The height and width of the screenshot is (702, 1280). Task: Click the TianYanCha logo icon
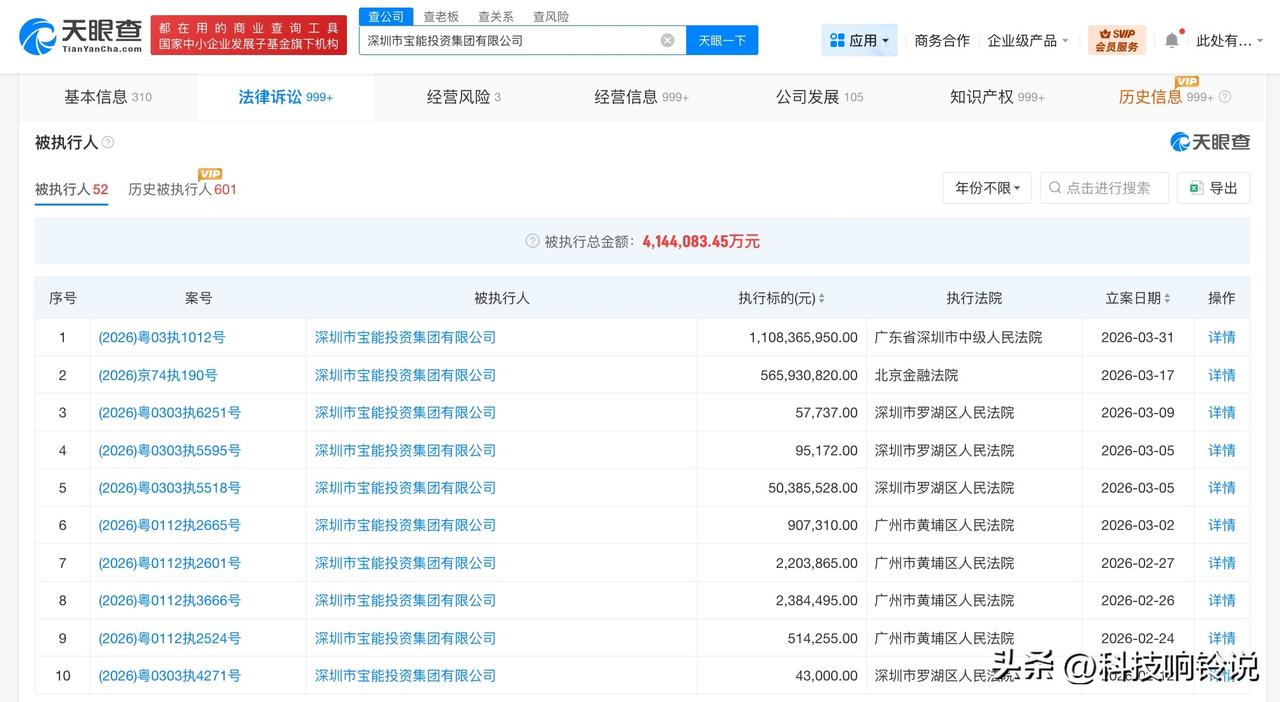pos(38,37)
